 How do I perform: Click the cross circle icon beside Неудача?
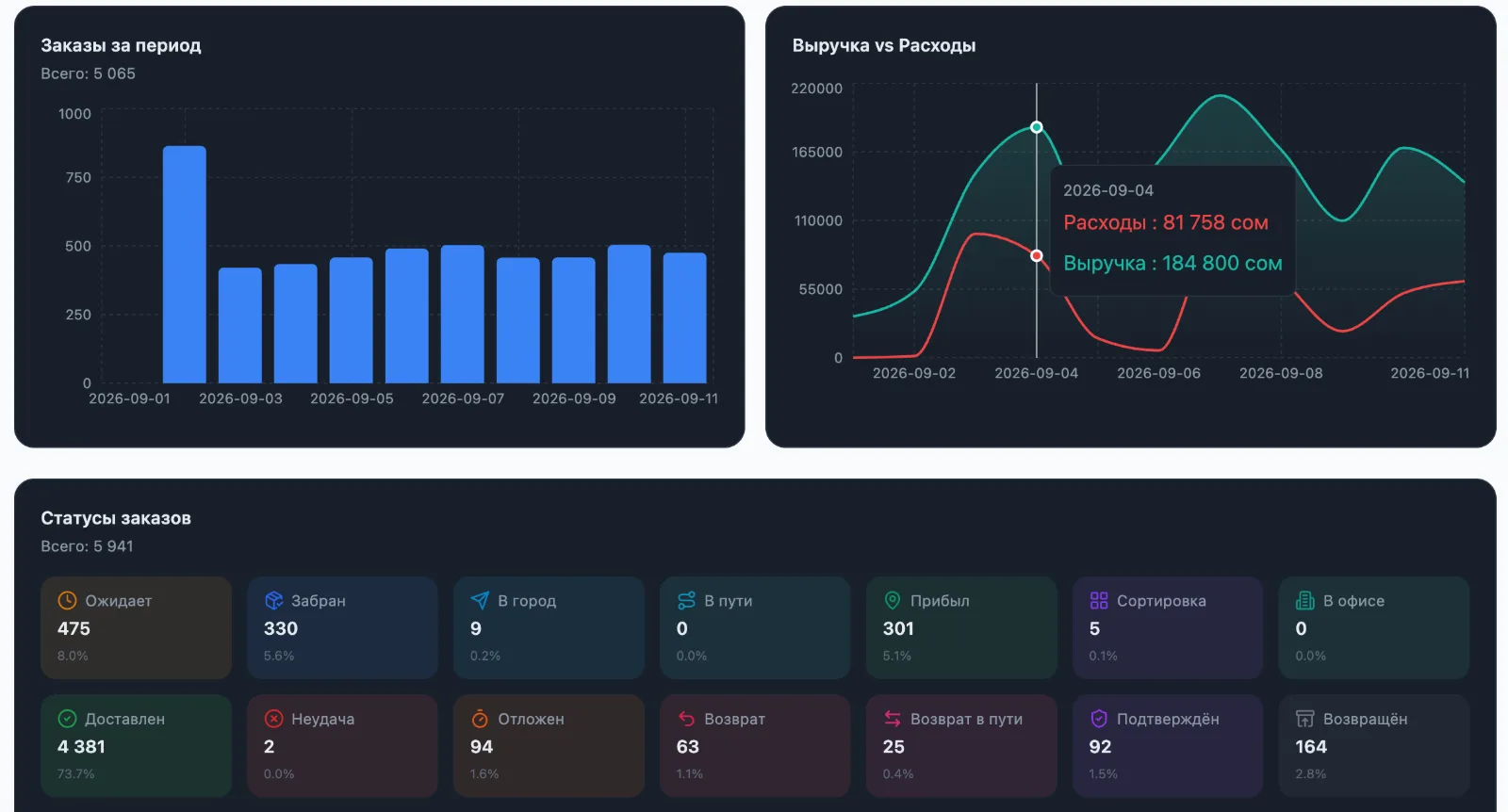(x=273, y=719)
